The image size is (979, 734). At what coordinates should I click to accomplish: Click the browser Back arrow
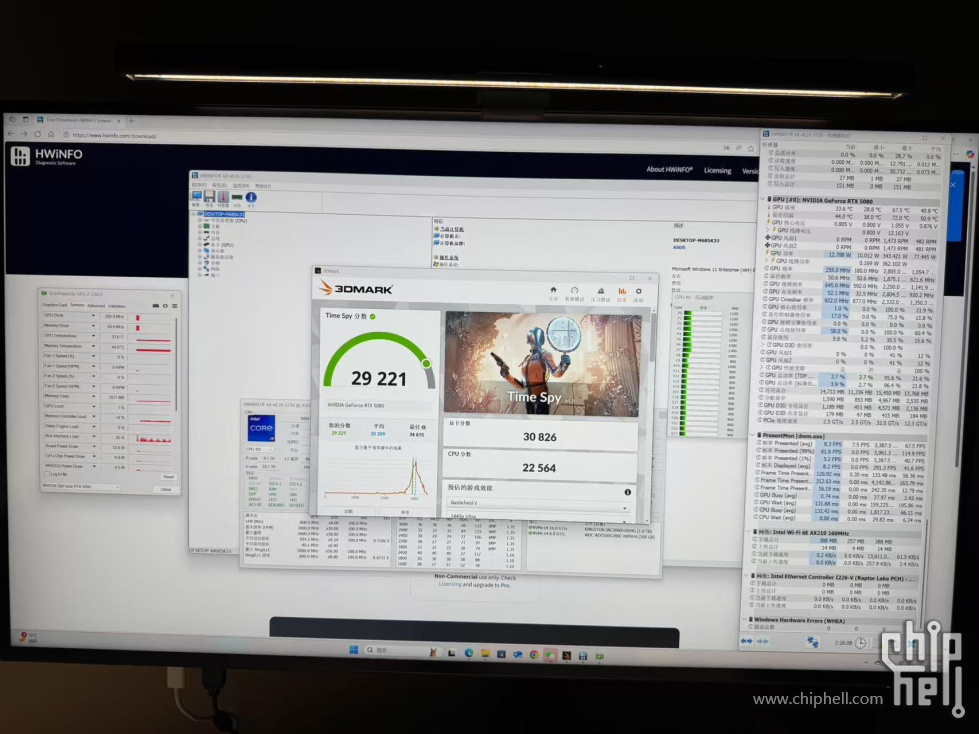pyautogui.click(x=10, y=134)
